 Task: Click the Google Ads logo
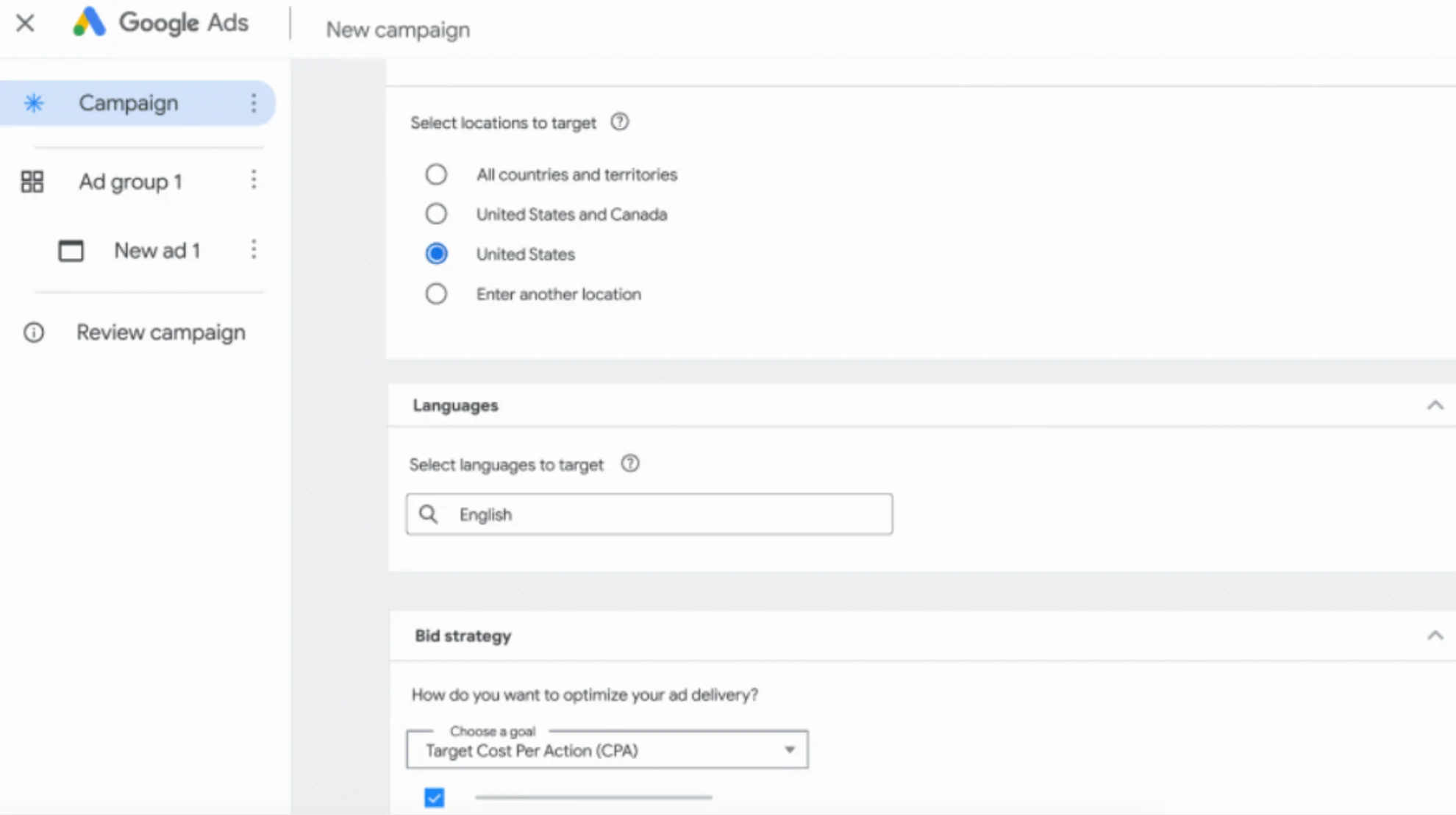[x=162, y=22]
